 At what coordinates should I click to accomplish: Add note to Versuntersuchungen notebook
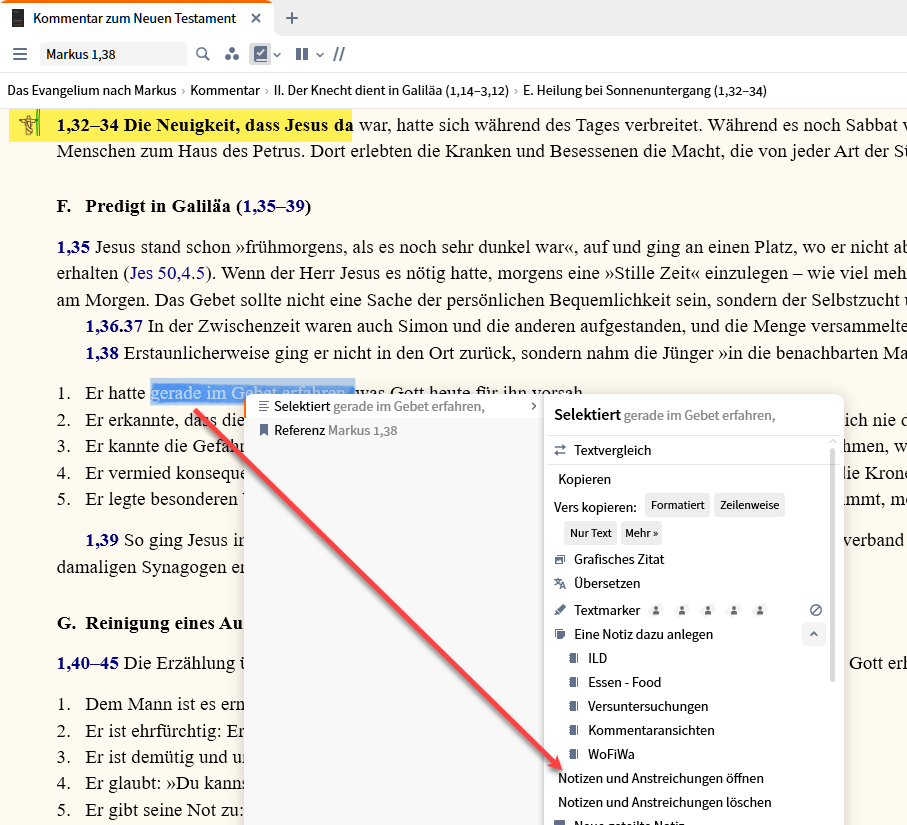[648, 706]
